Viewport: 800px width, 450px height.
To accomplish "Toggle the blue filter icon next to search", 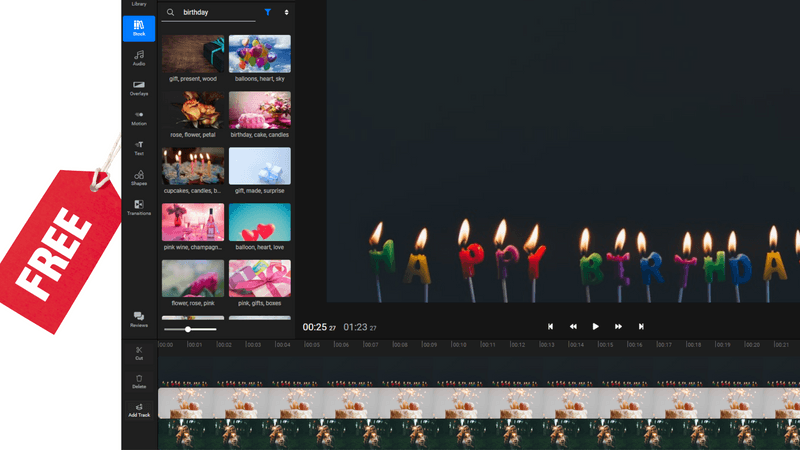I will coord(267,13).
